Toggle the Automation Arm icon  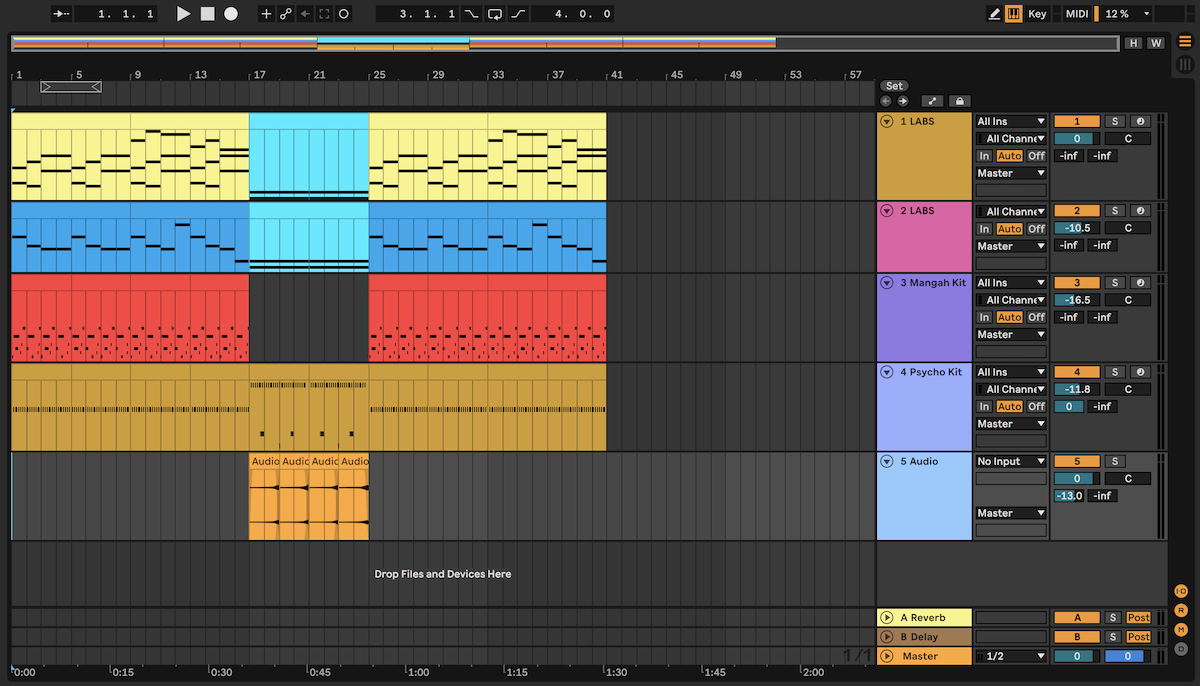point(286,14)
